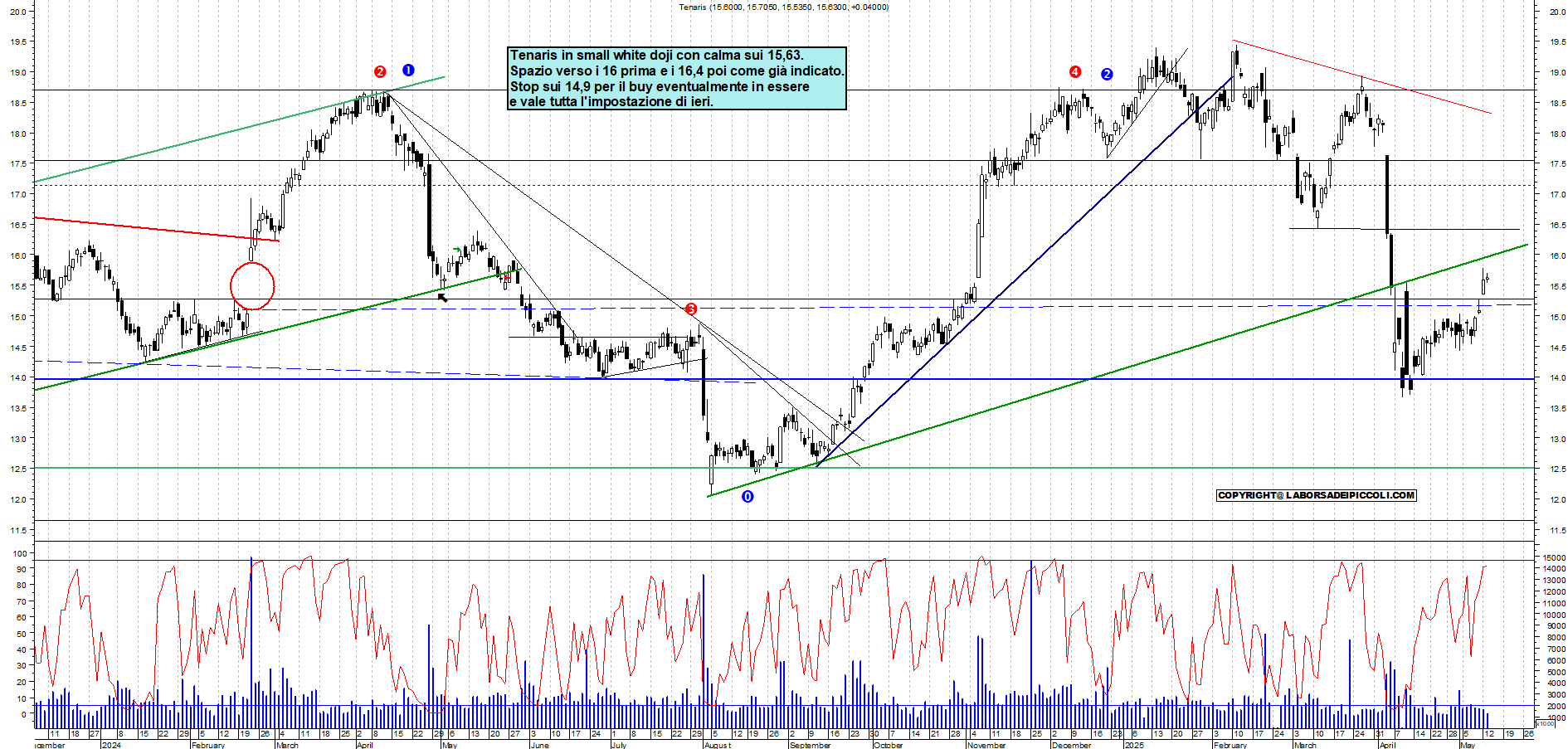Click the "September" month label on the time axis

810,745
